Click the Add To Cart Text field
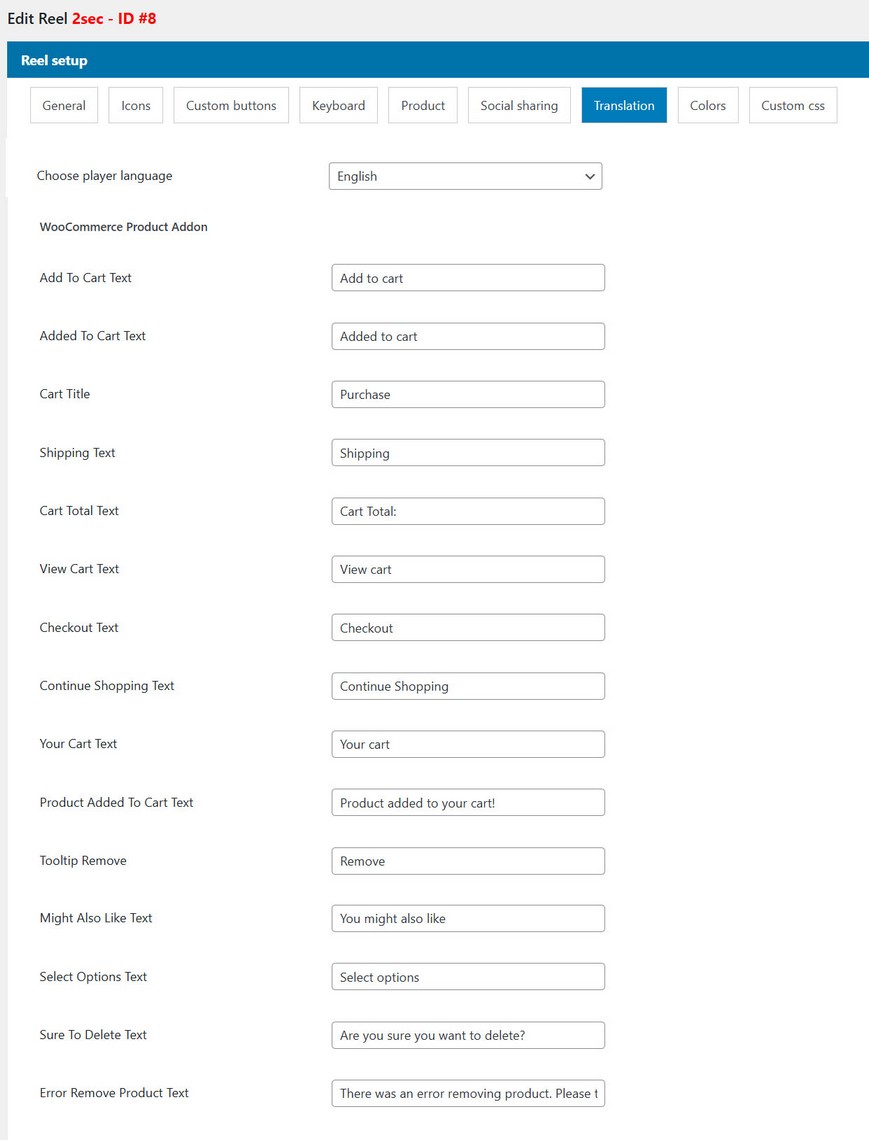The height and width of the screenshot is (1140, 869). pos(468,278)
